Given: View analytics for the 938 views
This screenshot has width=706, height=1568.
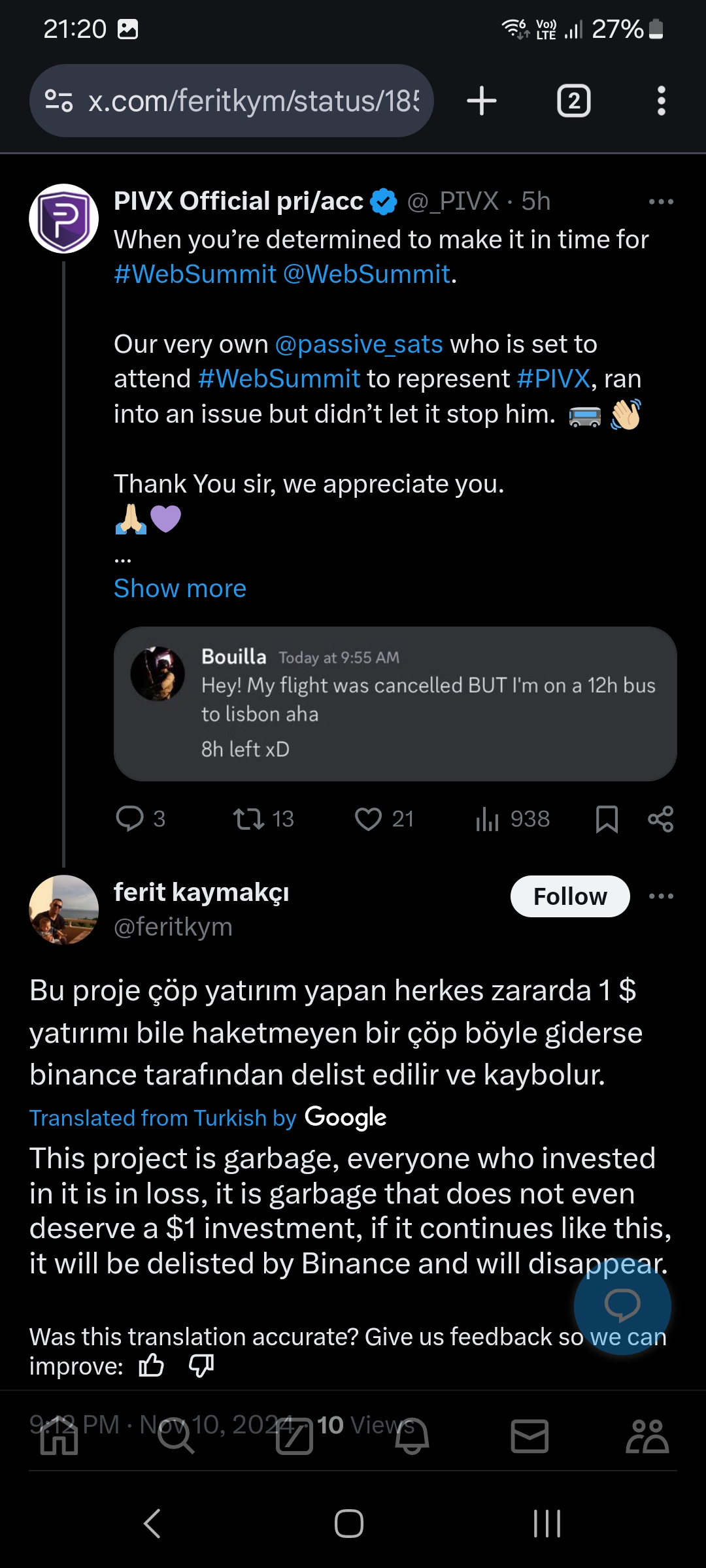Looking at the screenshot, I should 488,819.
